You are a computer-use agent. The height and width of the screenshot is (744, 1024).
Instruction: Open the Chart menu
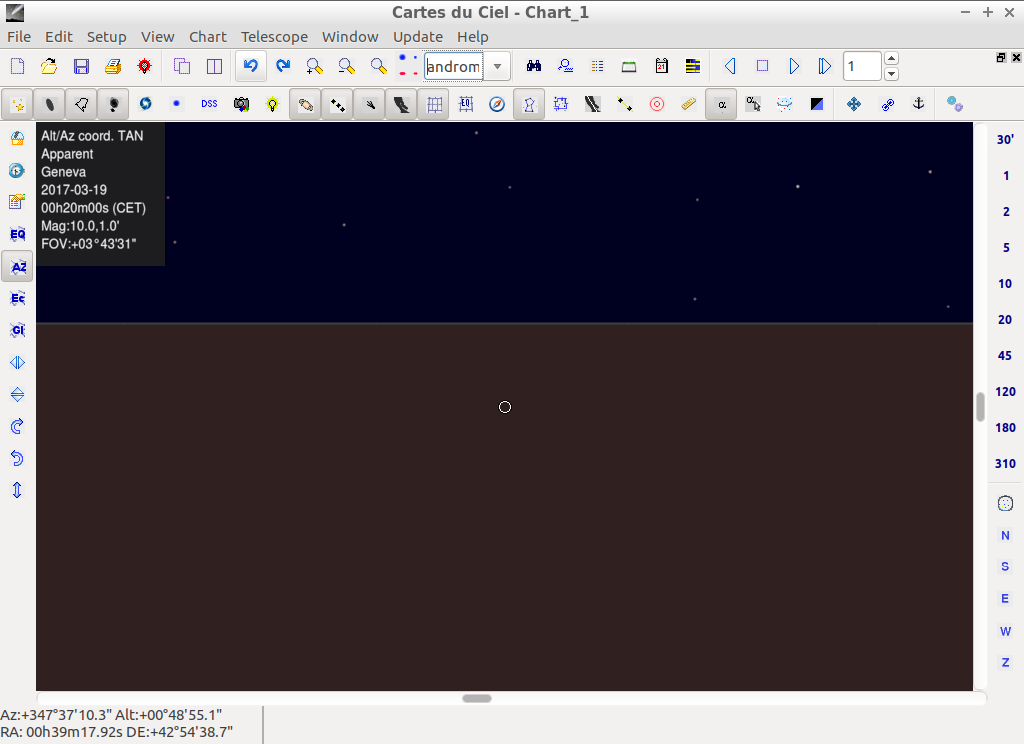[208, 37]
